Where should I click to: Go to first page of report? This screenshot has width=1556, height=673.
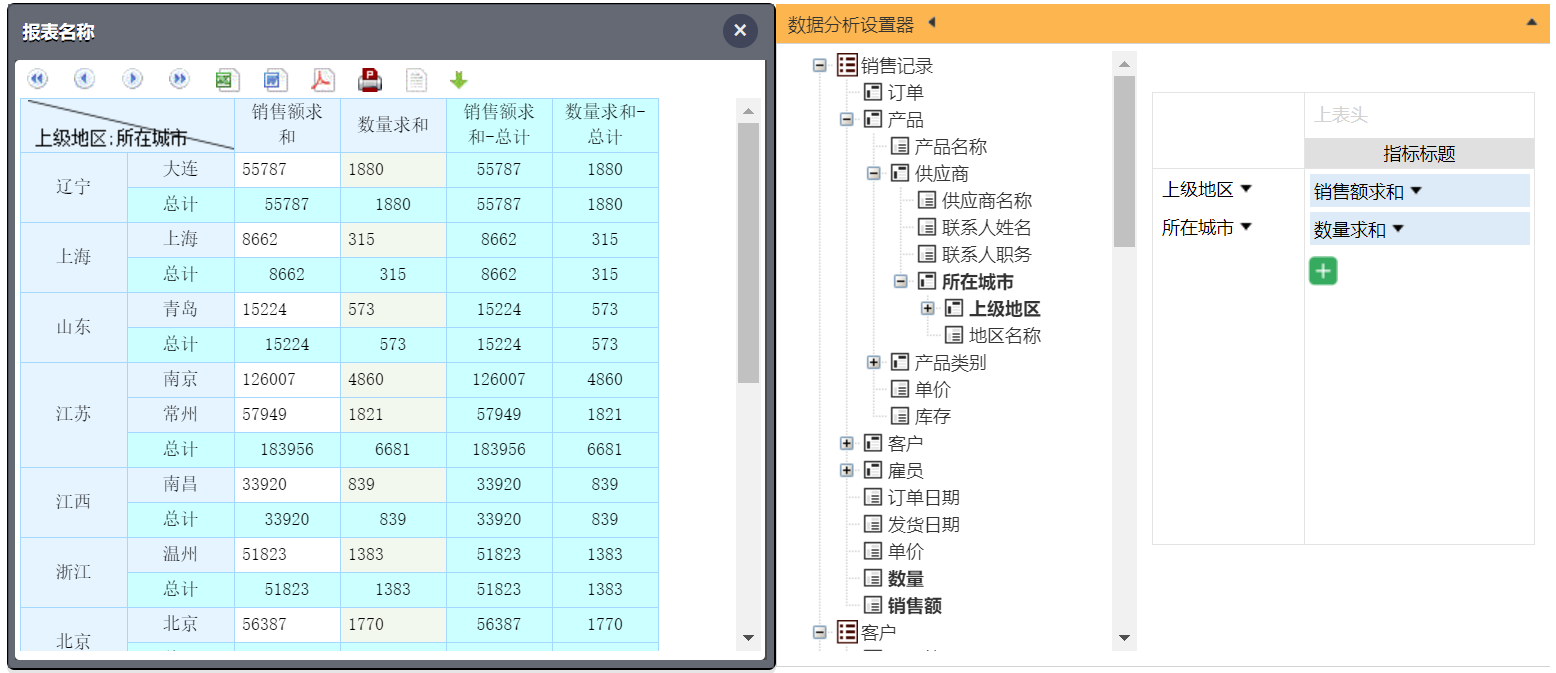[37, 79]
